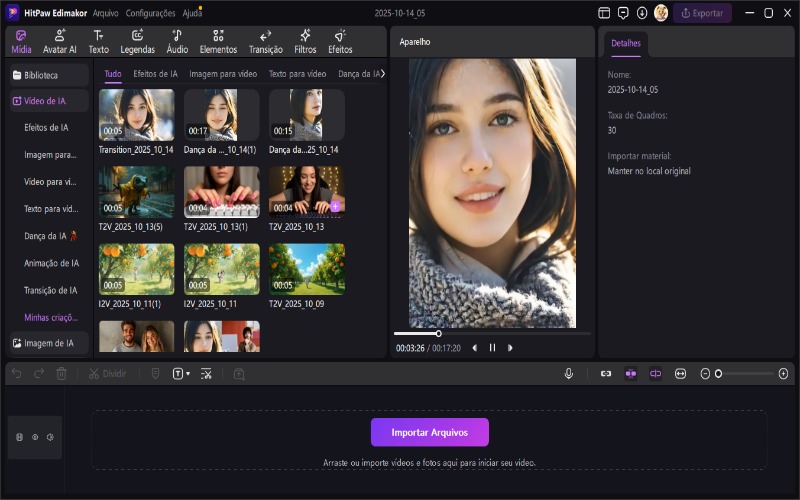Open the Filtros filters panel
The height and width of the screenshot is (500, 800).
point(305,40)
